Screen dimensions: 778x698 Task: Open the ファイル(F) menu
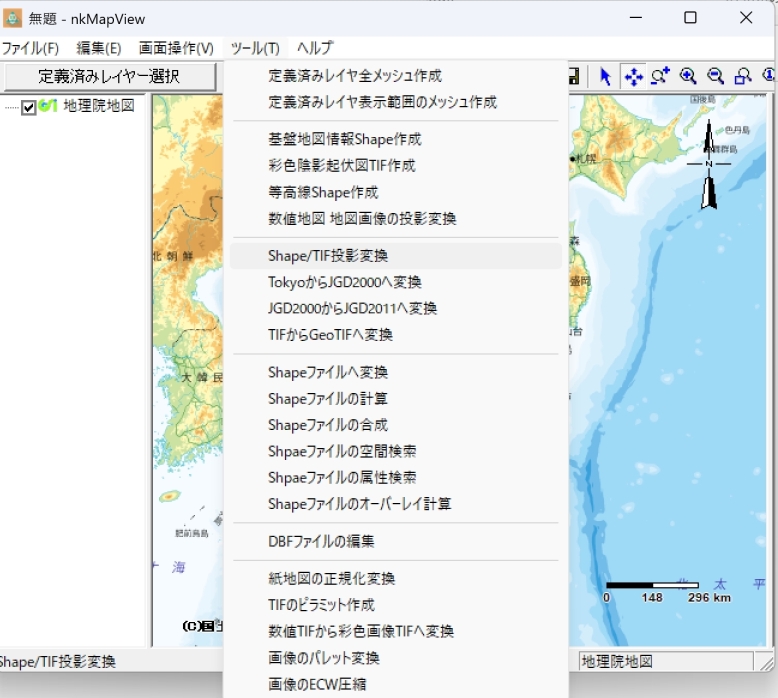pos(30,48)
